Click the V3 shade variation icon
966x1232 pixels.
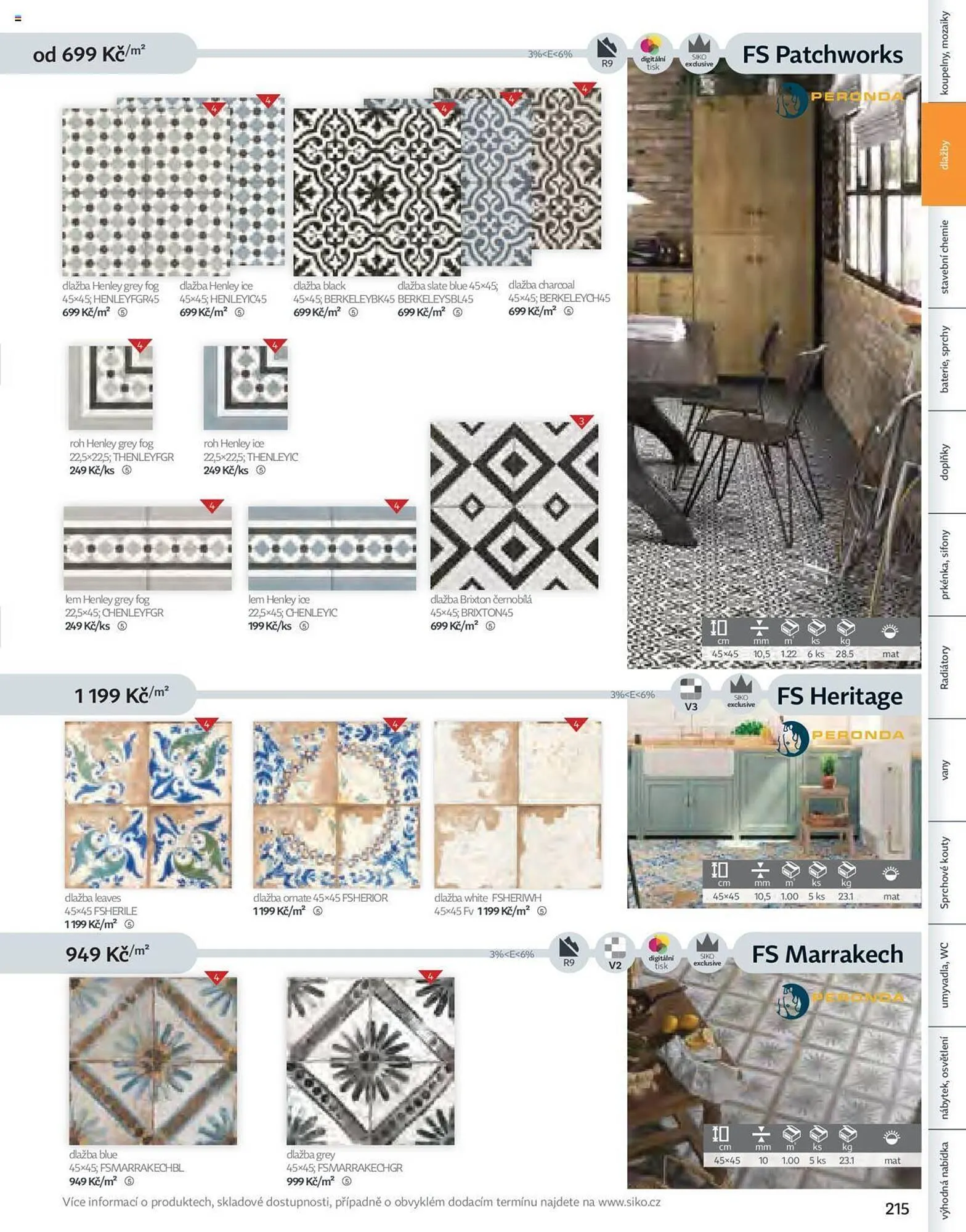pos(691,694)
